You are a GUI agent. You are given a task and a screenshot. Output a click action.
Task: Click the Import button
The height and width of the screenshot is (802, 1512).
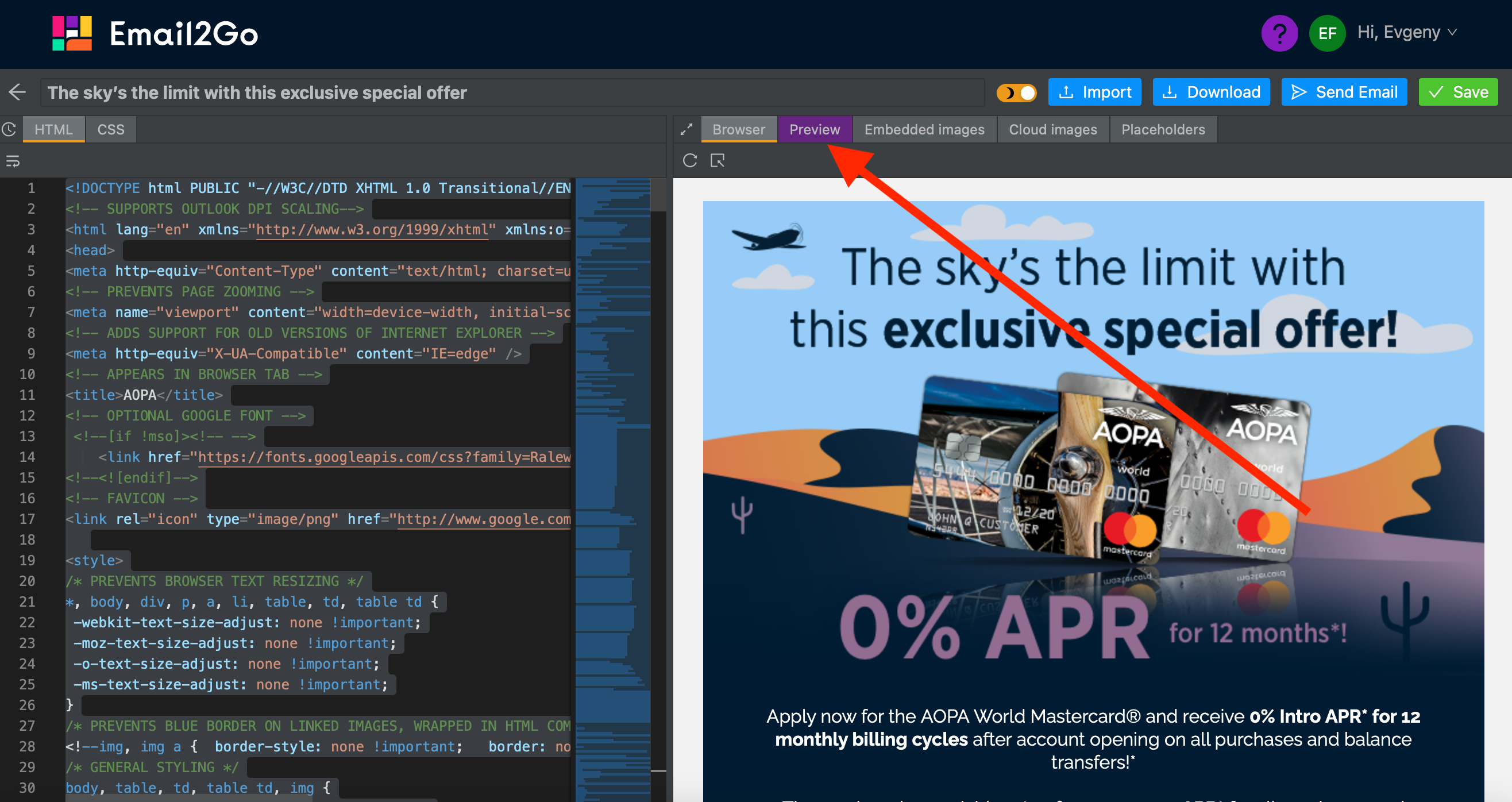[1094, 92]
